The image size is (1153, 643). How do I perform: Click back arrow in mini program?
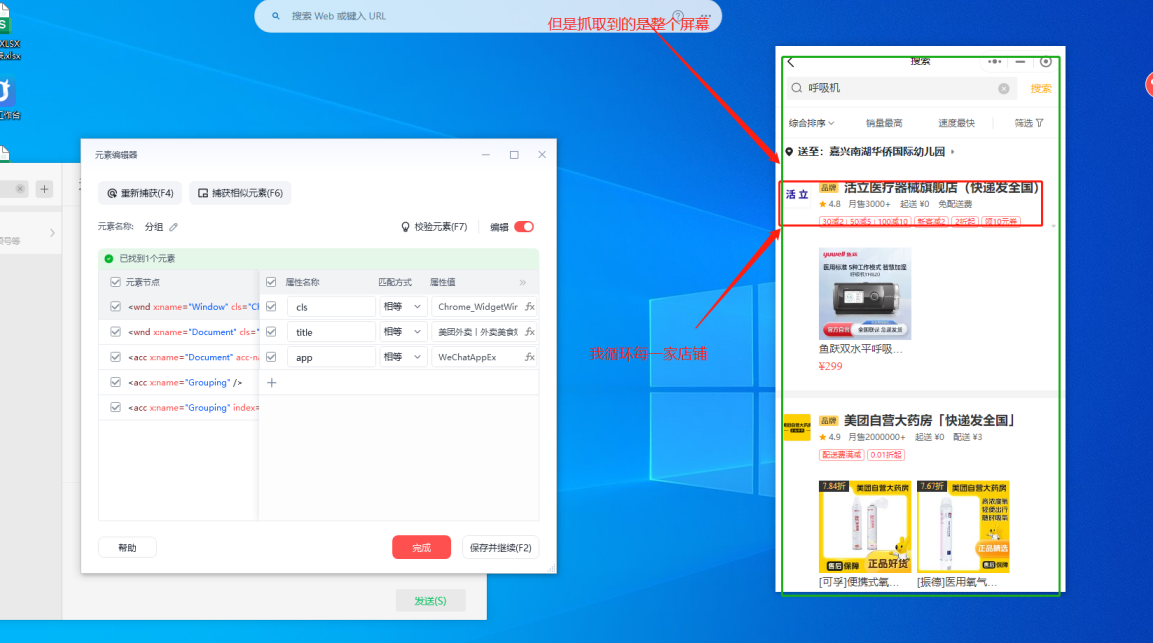click(x=791, y=63)
